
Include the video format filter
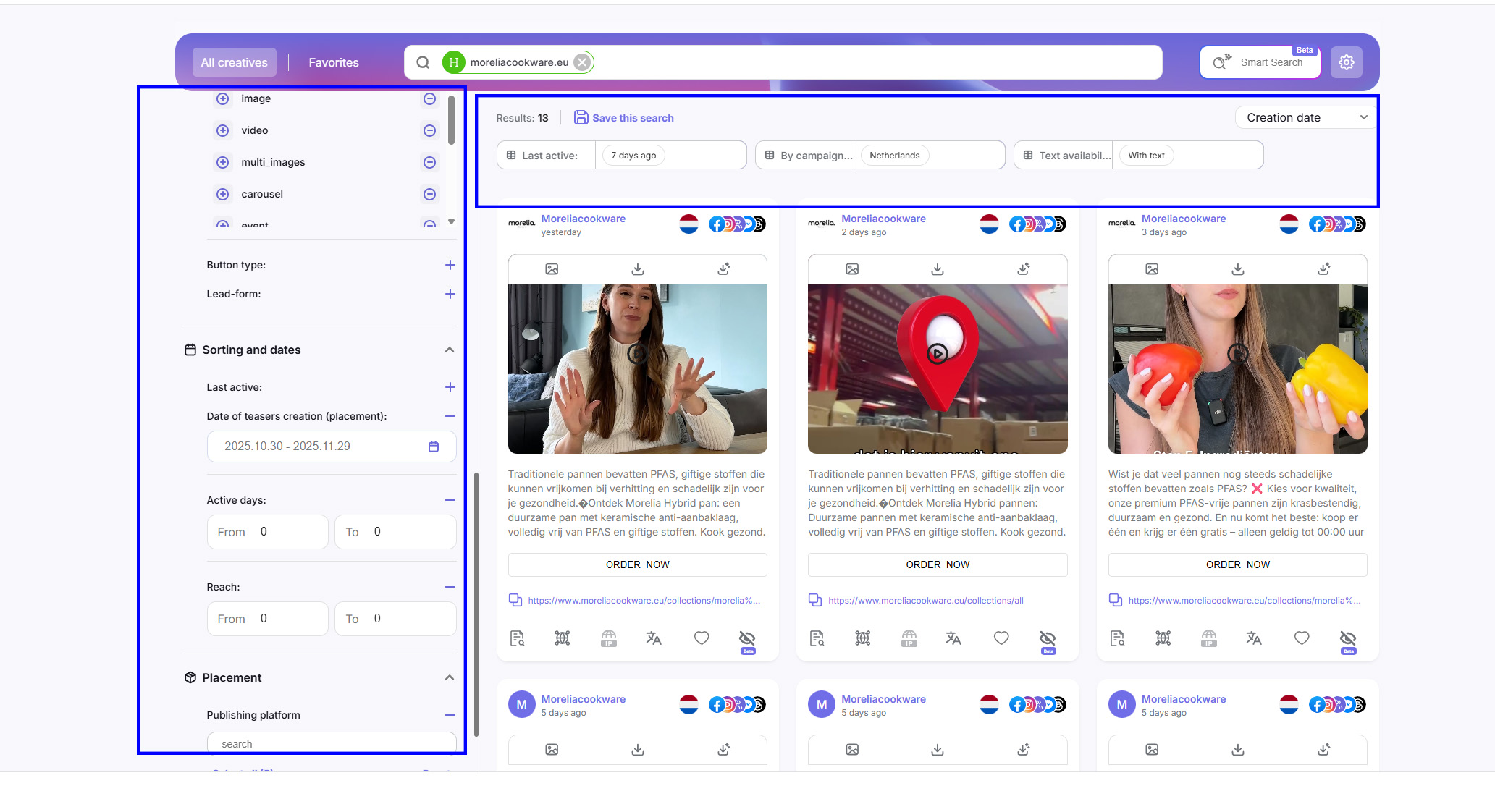pos(223,131)
